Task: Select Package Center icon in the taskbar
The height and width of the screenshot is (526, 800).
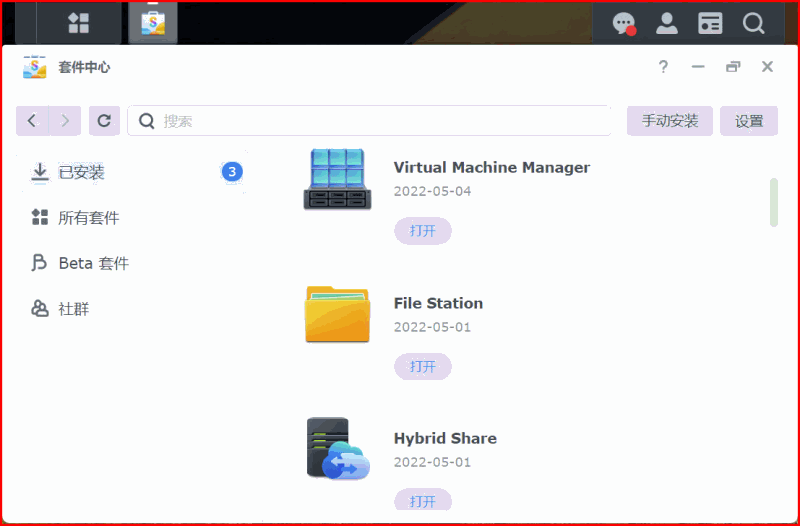Action: pos(153,23)
